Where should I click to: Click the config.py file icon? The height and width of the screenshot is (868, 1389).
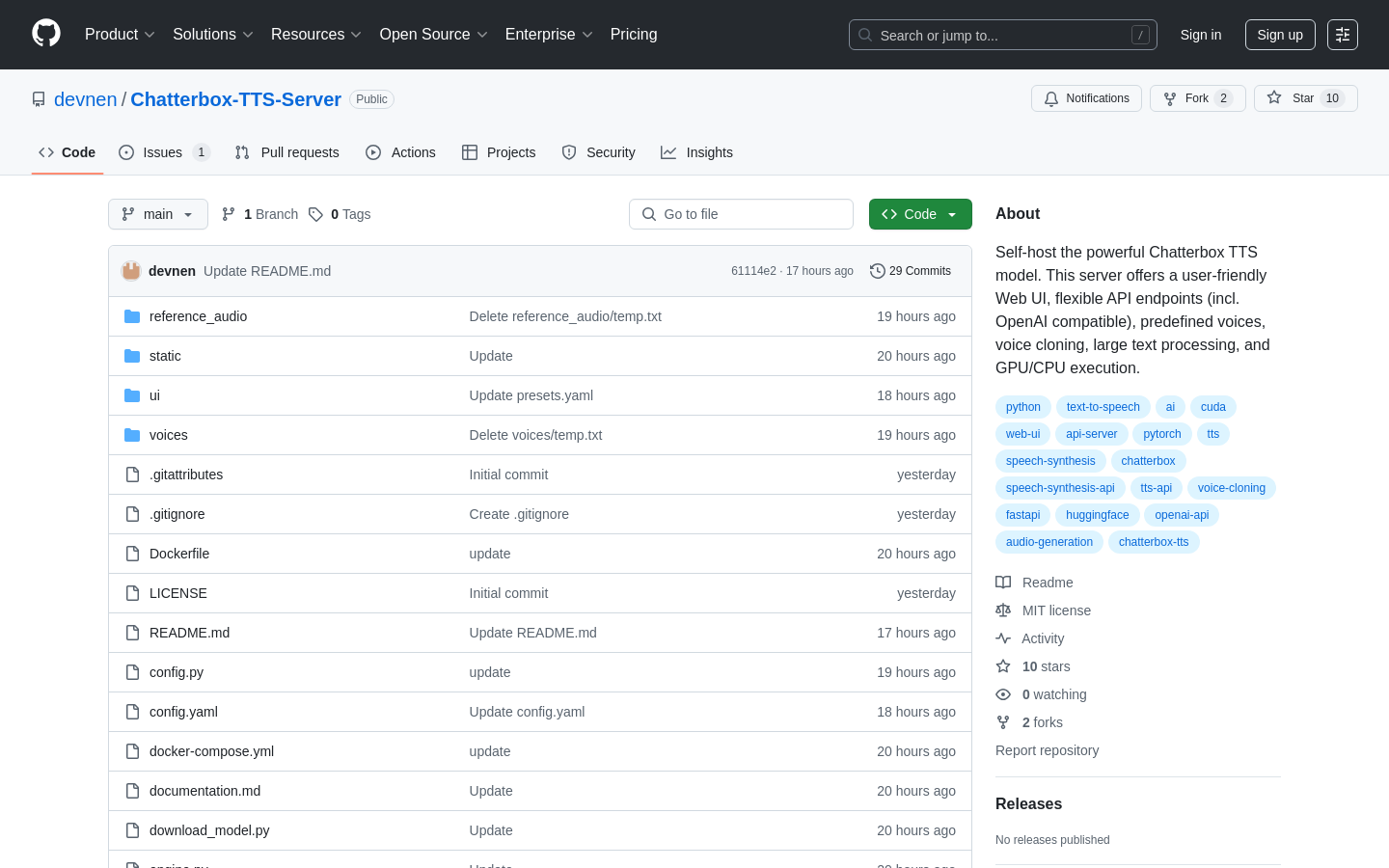point(132,672)
